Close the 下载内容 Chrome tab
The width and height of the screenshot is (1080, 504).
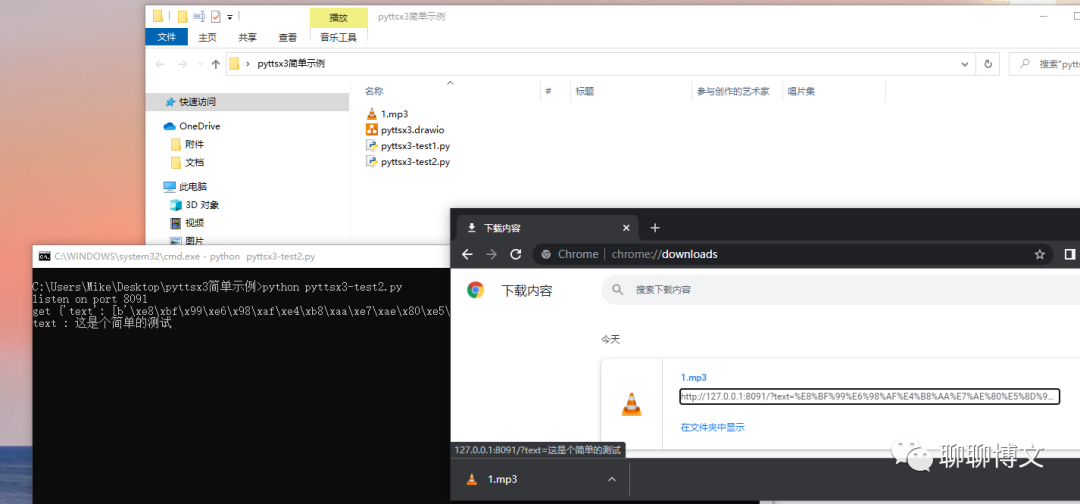[626, 228]
